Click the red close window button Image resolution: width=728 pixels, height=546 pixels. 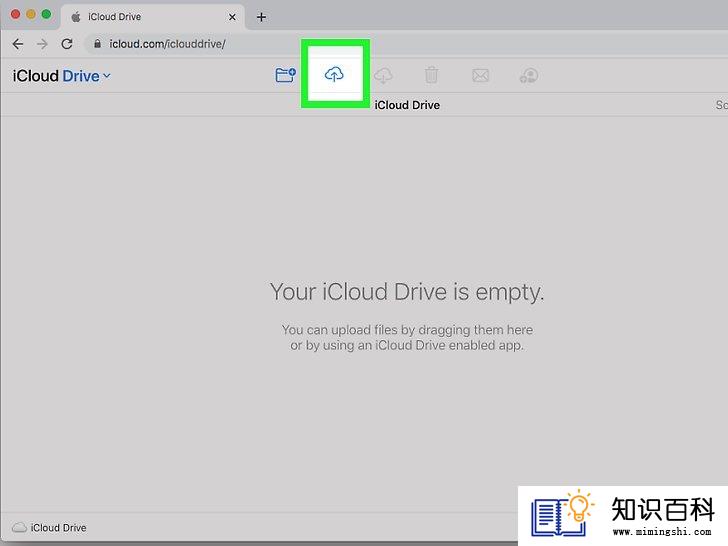15,14
